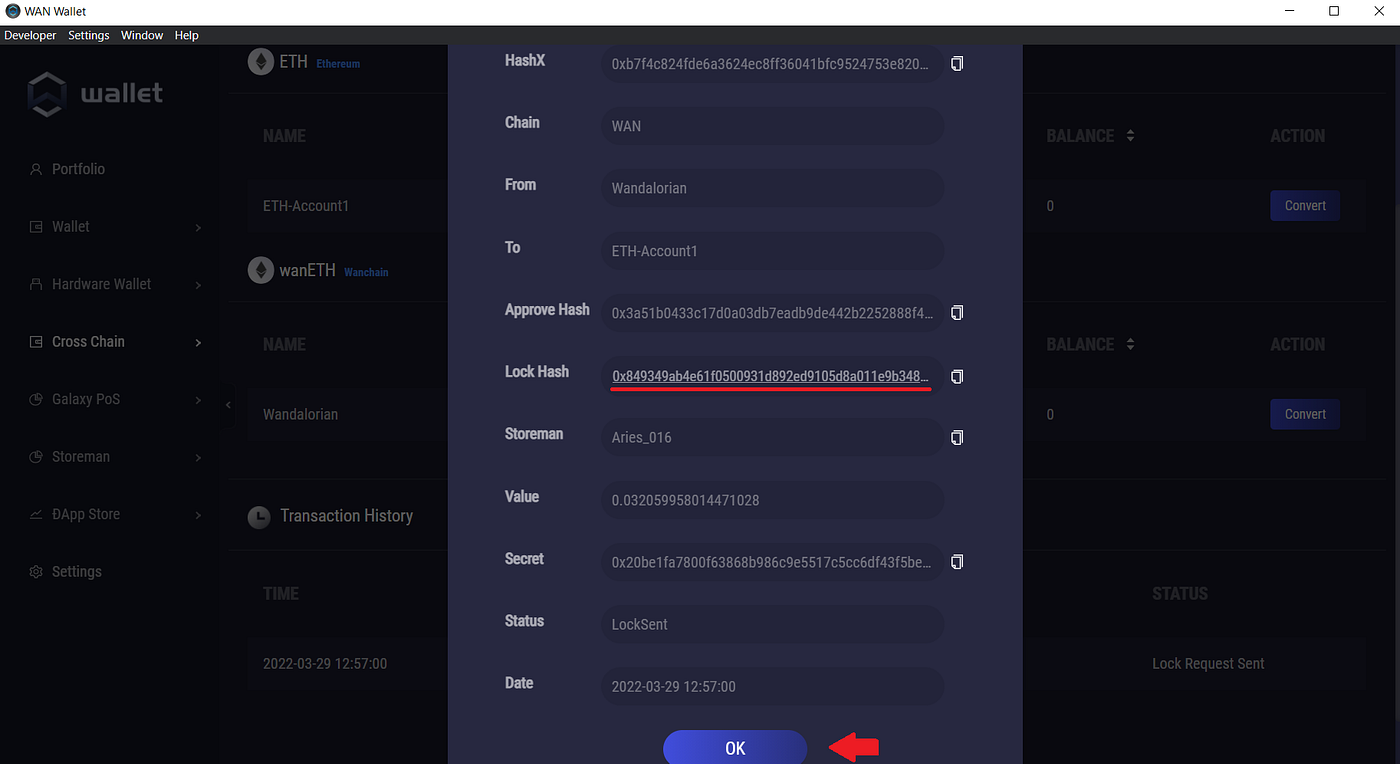Open the Help menu

coord(187,35)
